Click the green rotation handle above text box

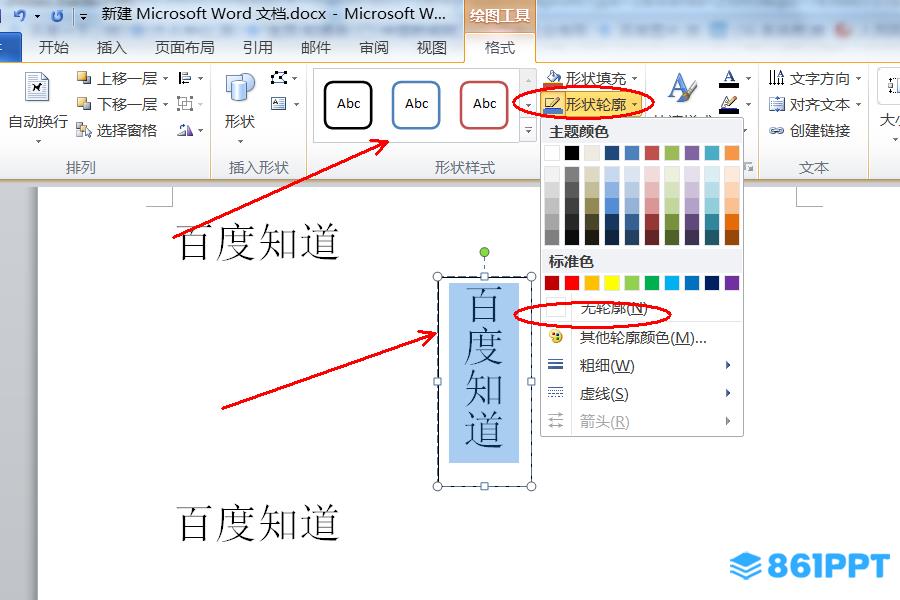(484, 252)
